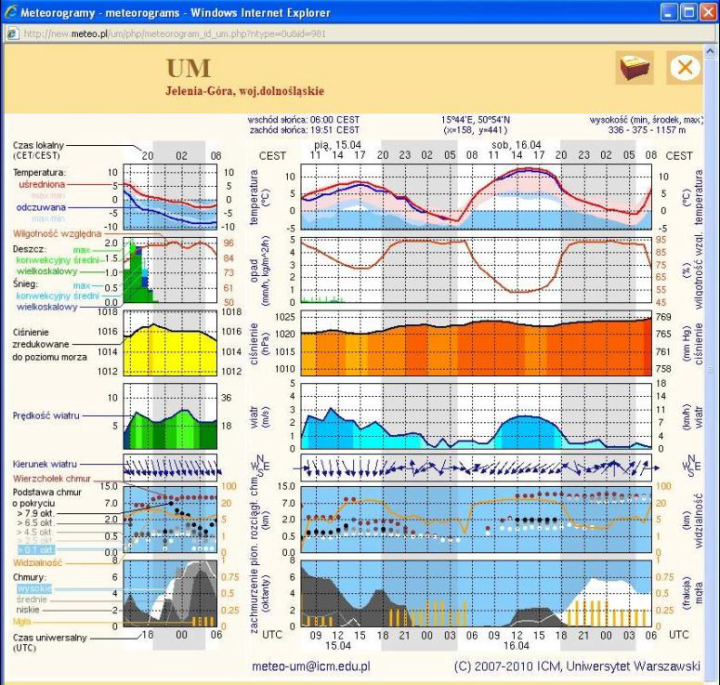Viewport: 720px width, 685px height.
Task: Click the highlighted '> 0.1 okt.' legend label
Action: pyautogui.click(x=36, y=550)
